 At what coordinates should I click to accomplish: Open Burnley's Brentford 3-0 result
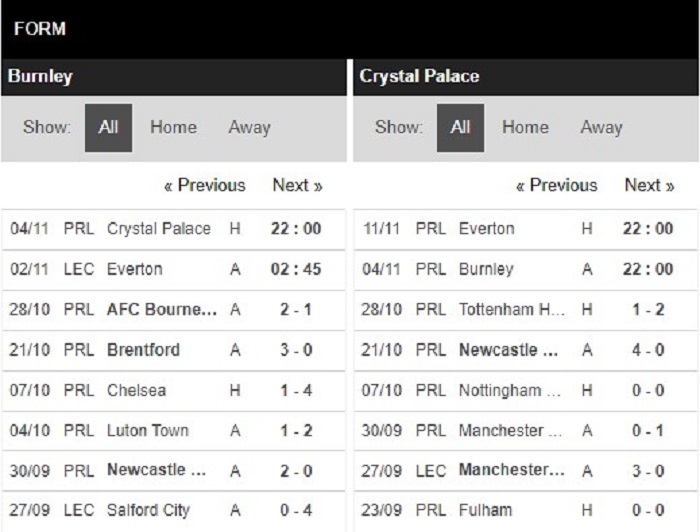173,350
